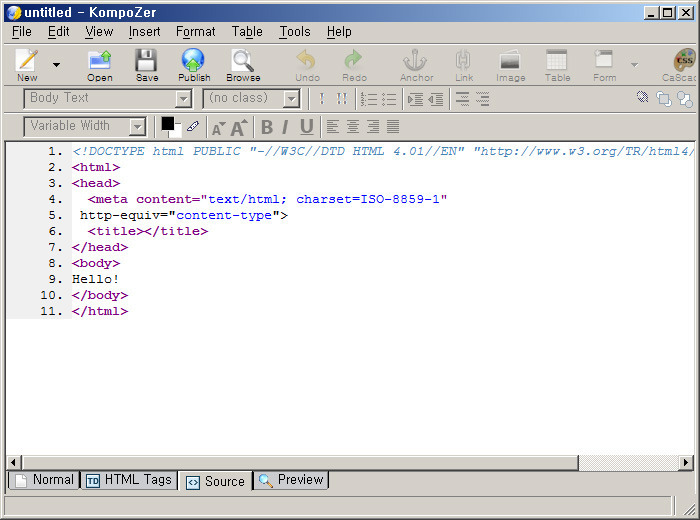The height and width of the screenshot is (520, 700).
Task: Click the definition term icon
Action: (x=462, y=99)
